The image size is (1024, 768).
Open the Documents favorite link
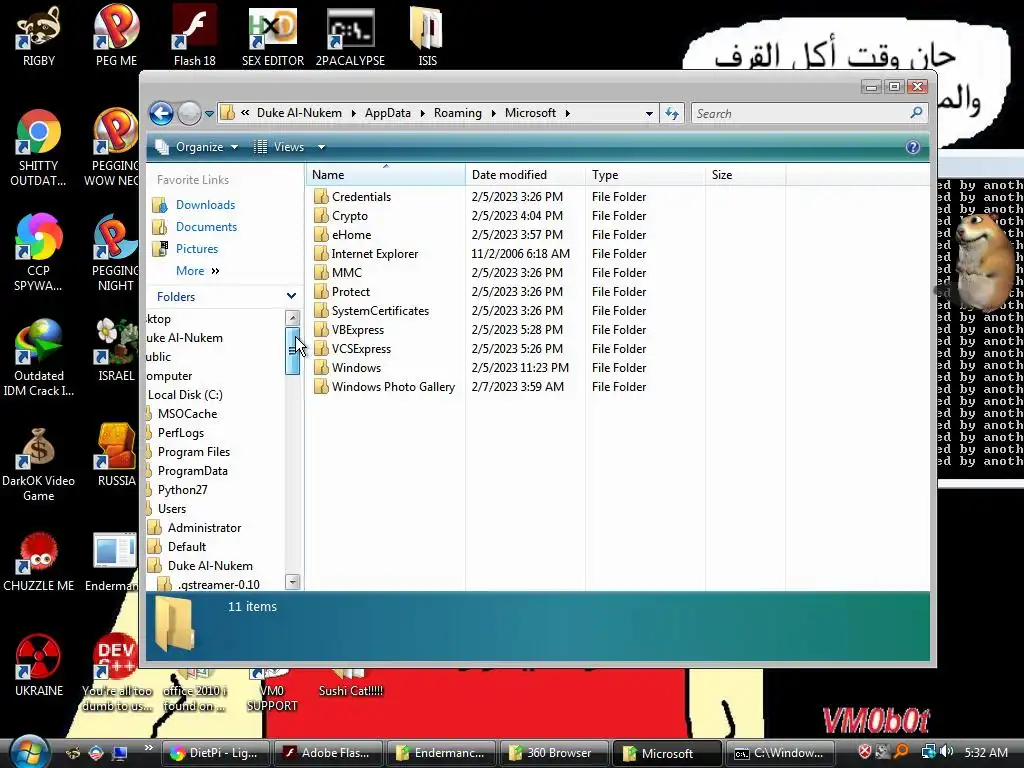tap(206, 227)
